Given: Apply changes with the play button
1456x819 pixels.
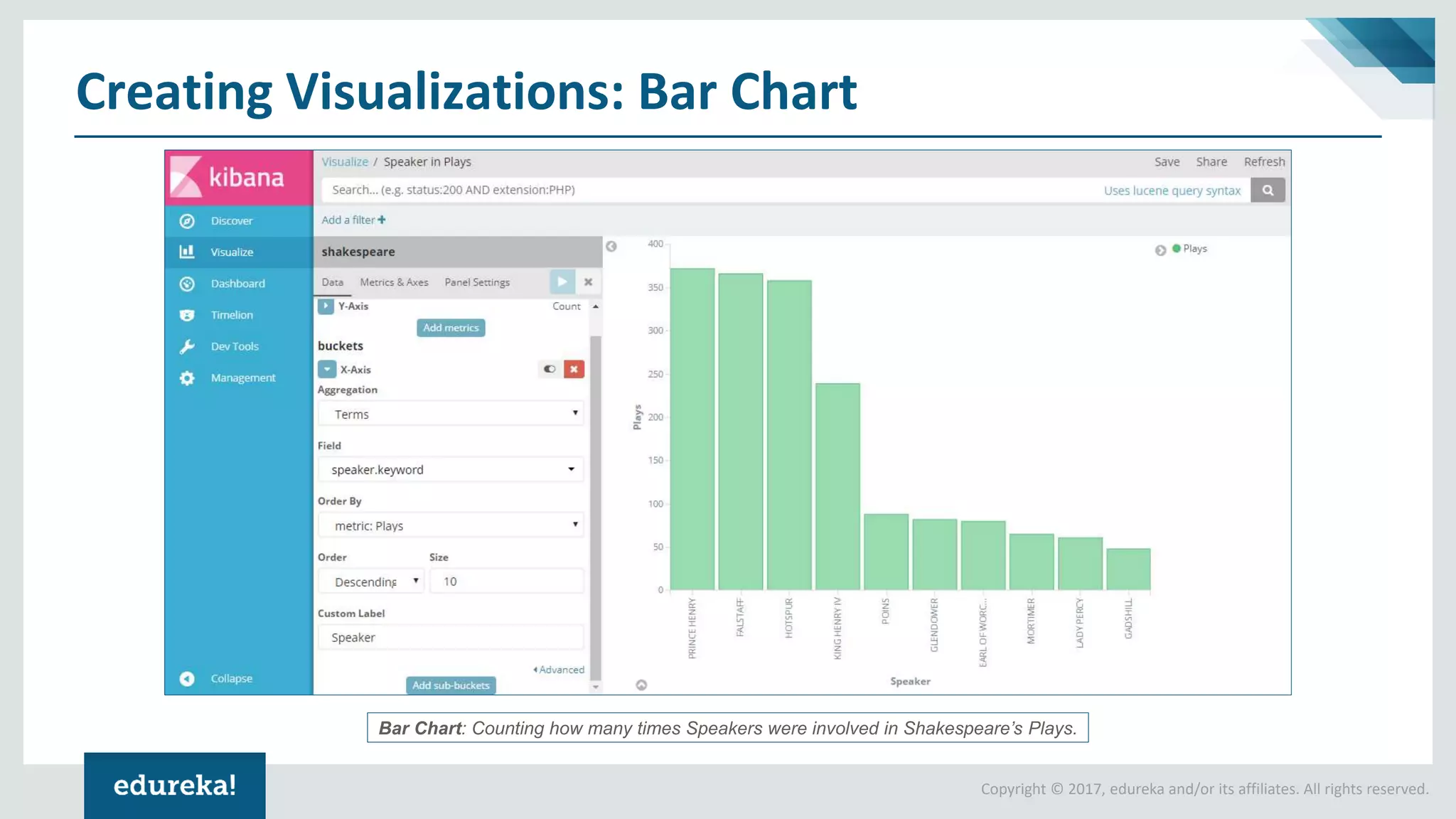Looking at the screenshot, I should pos(562,282).
